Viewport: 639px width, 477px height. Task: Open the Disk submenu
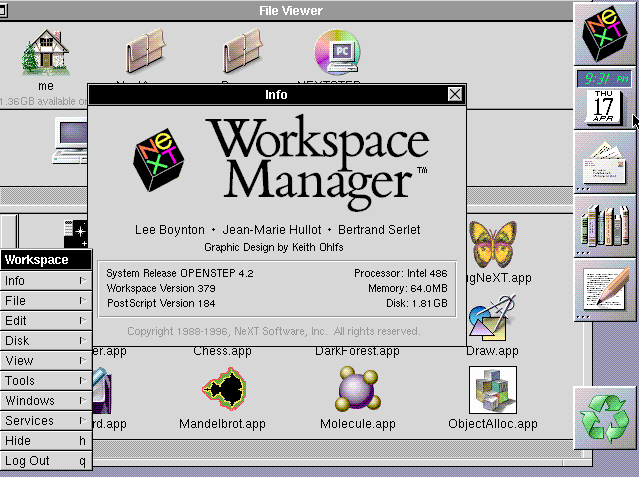[x=46, y=340]
